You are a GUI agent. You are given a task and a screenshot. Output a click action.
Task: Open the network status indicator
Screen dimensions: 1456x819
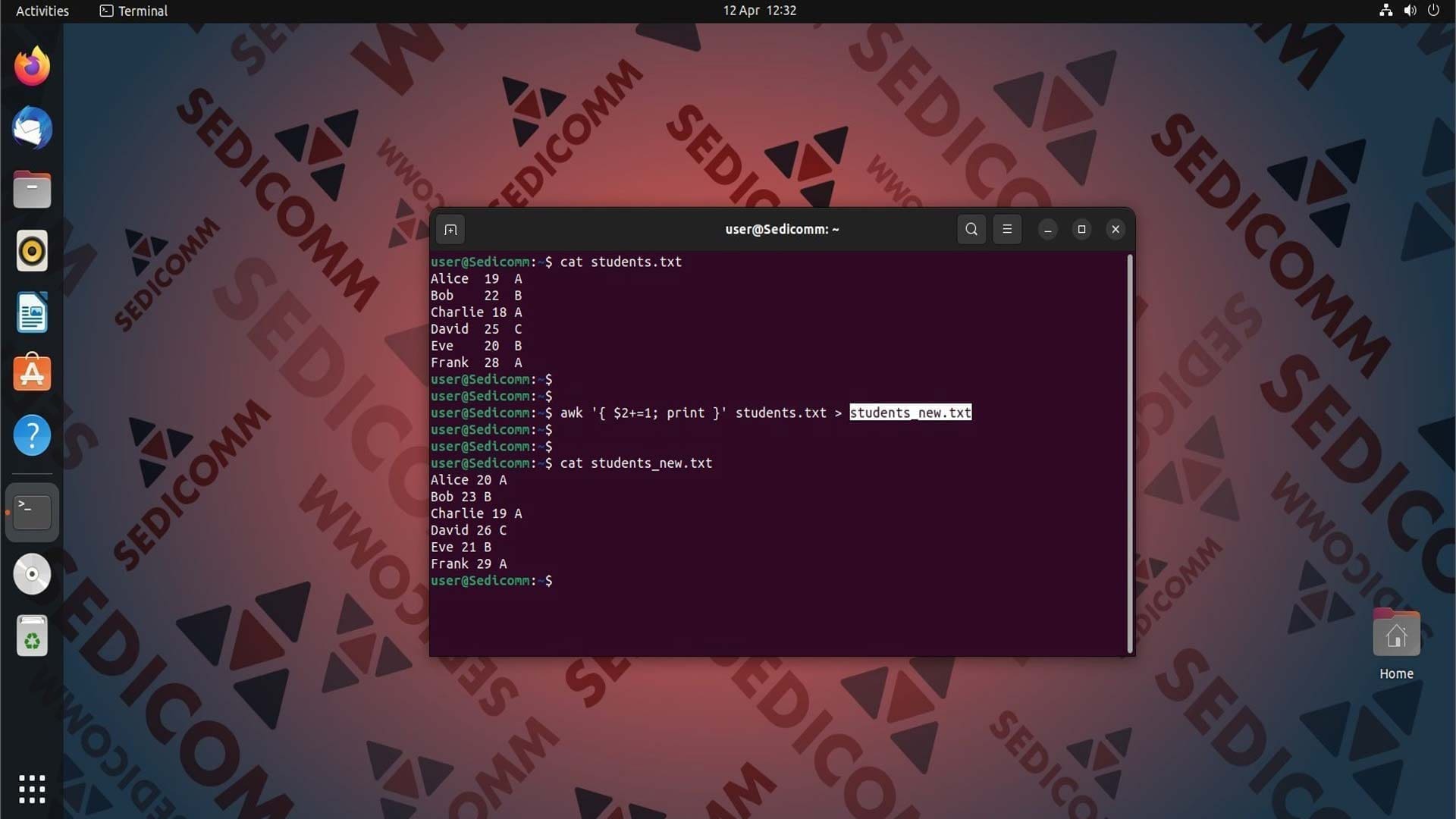tap(1385, 11)
